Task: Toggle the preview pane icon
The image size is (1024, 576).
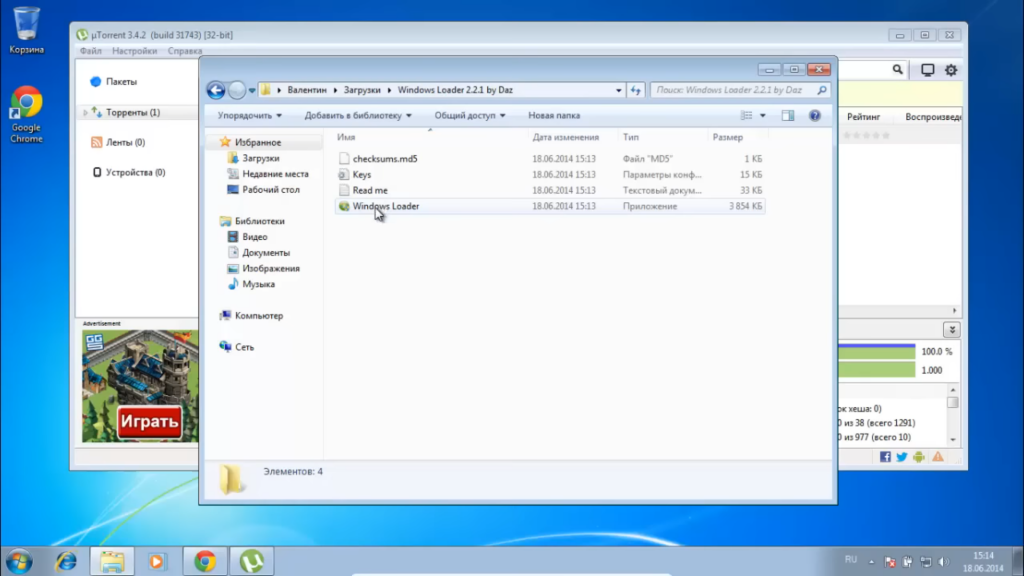Action: pos(788,116)
